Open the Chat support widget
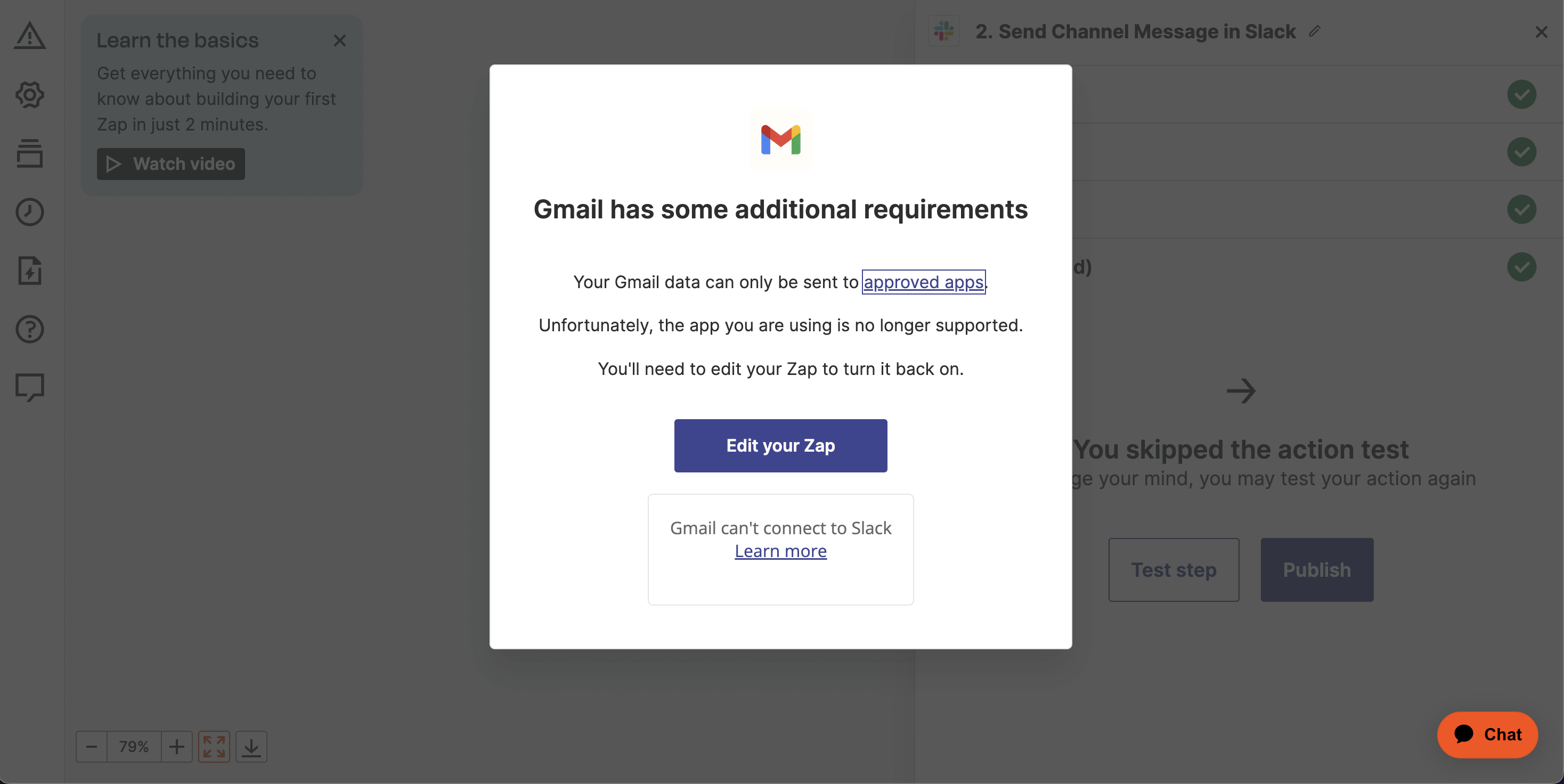The image size is (1564, 784). [x=1487, y=734]
